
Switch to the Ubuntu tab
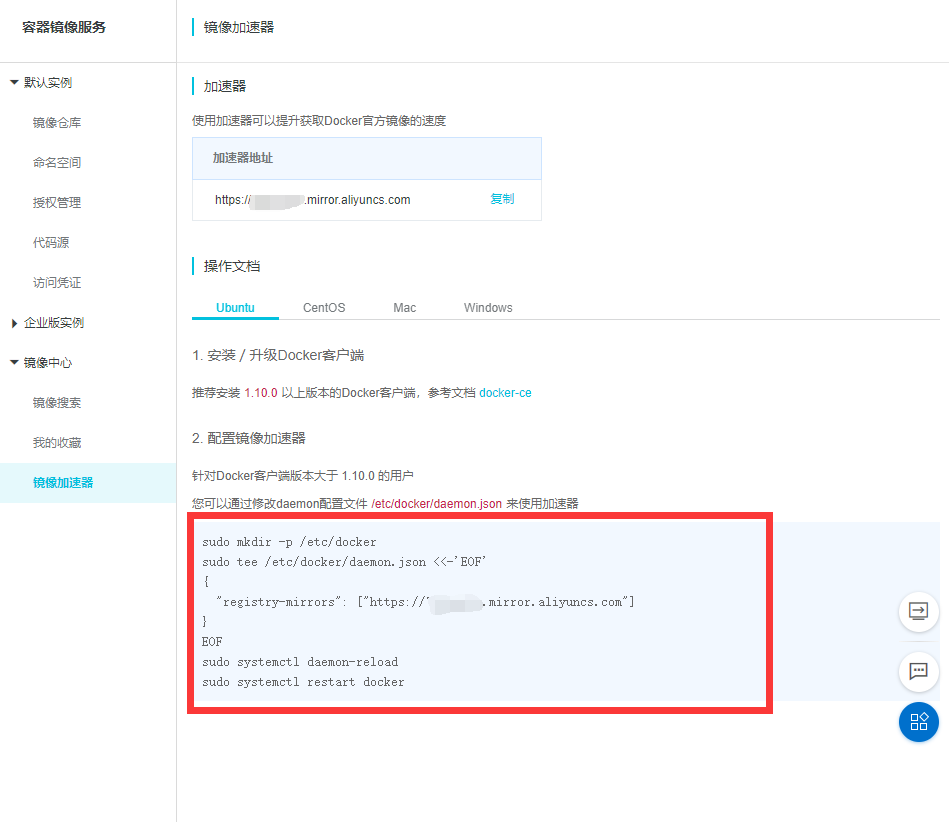point(235,307)
